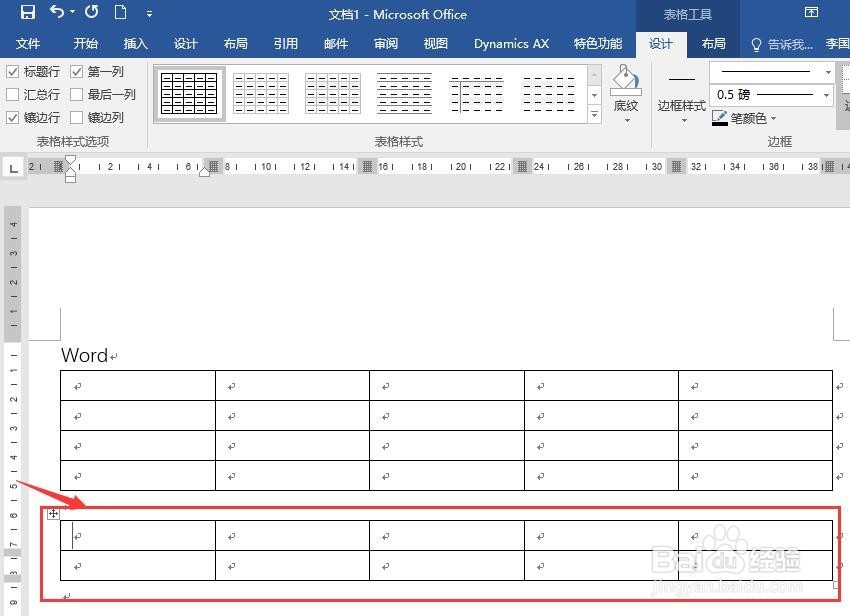
Task: Uncheck the 标题行 checkbox
Action: tap(12, 72)
